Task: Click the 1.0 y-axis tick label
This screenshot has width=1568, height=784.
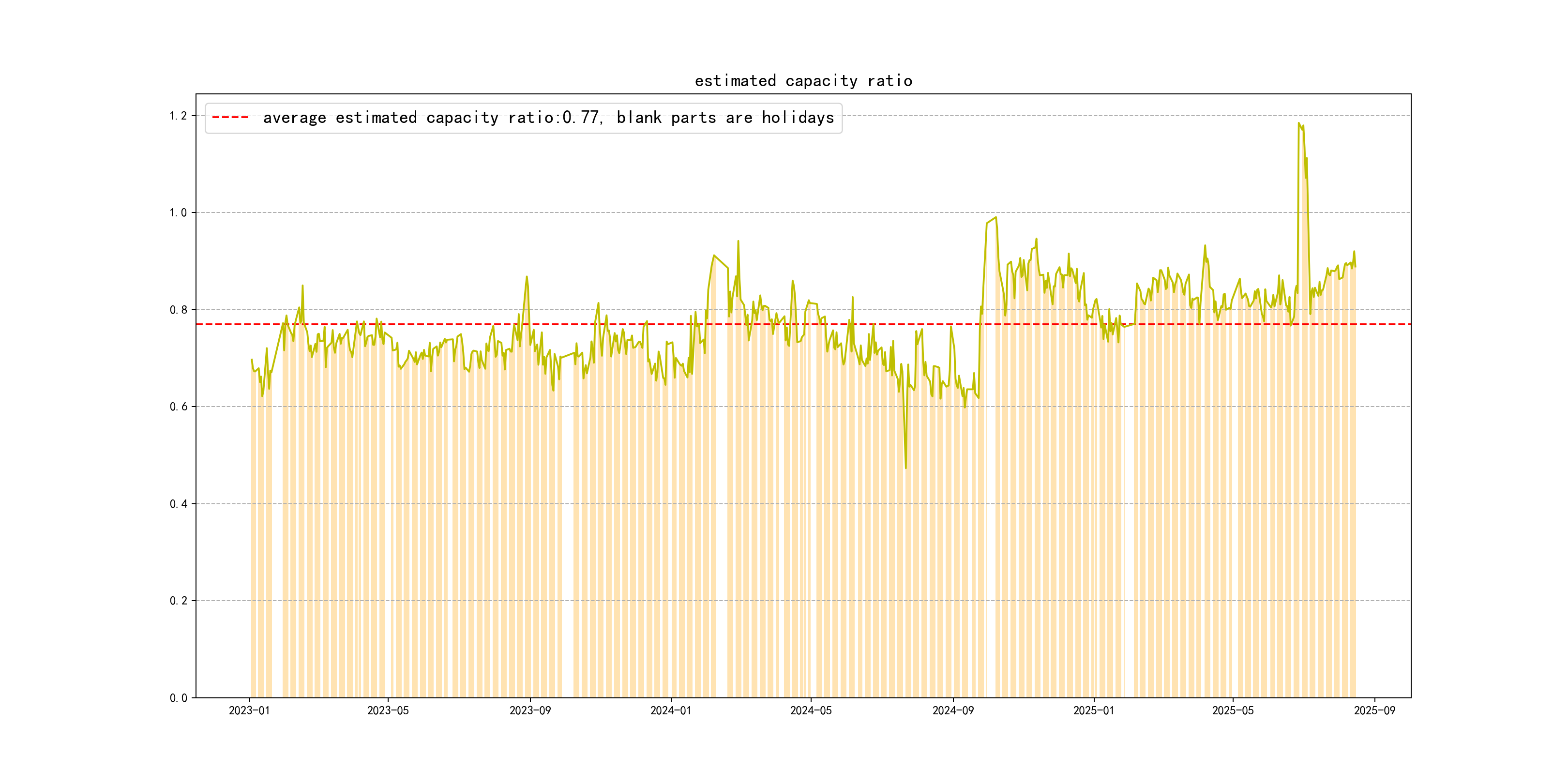Action: [178, 212]
